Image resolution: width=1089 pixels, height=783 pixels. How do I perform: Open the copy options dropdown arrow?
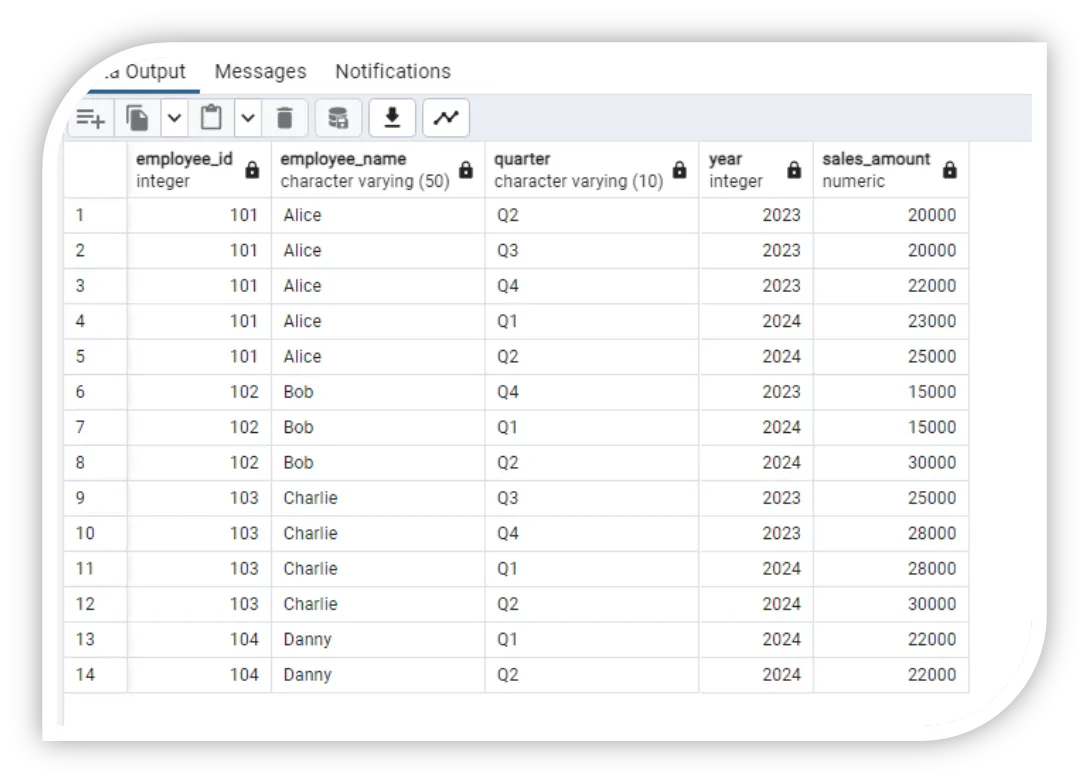[172, 117]
